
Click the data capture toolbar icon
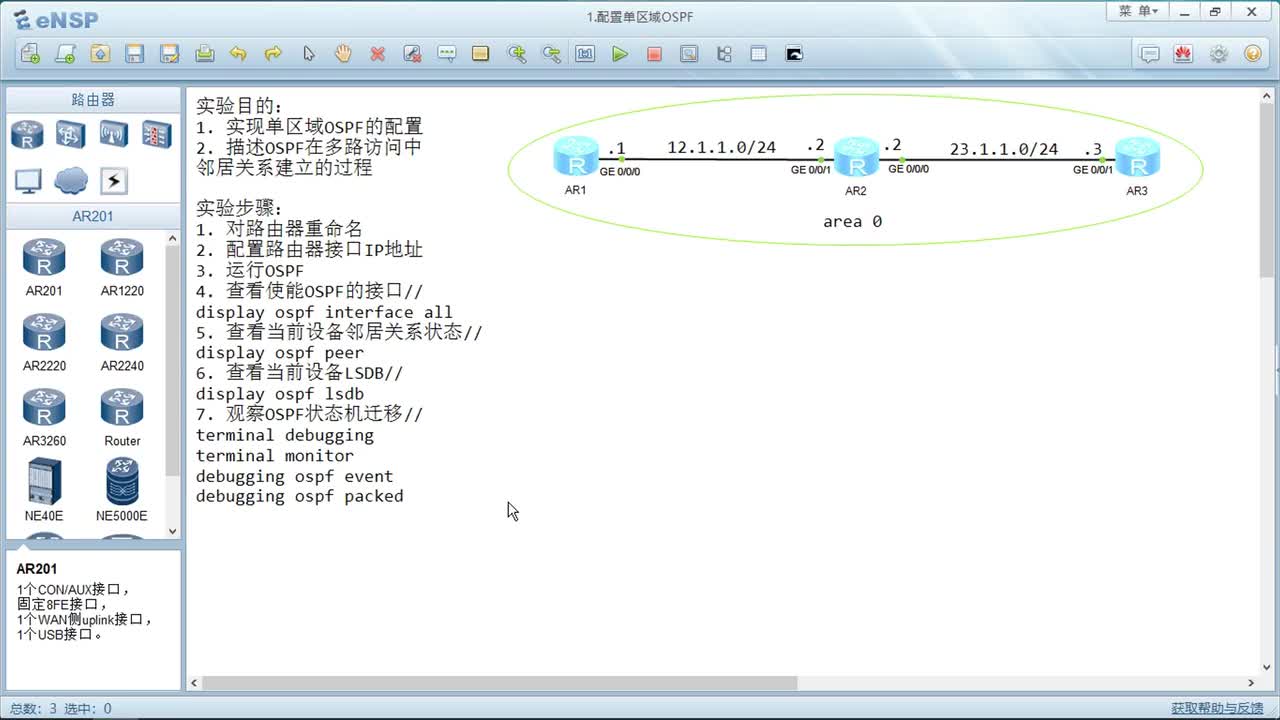pos(689,54)
